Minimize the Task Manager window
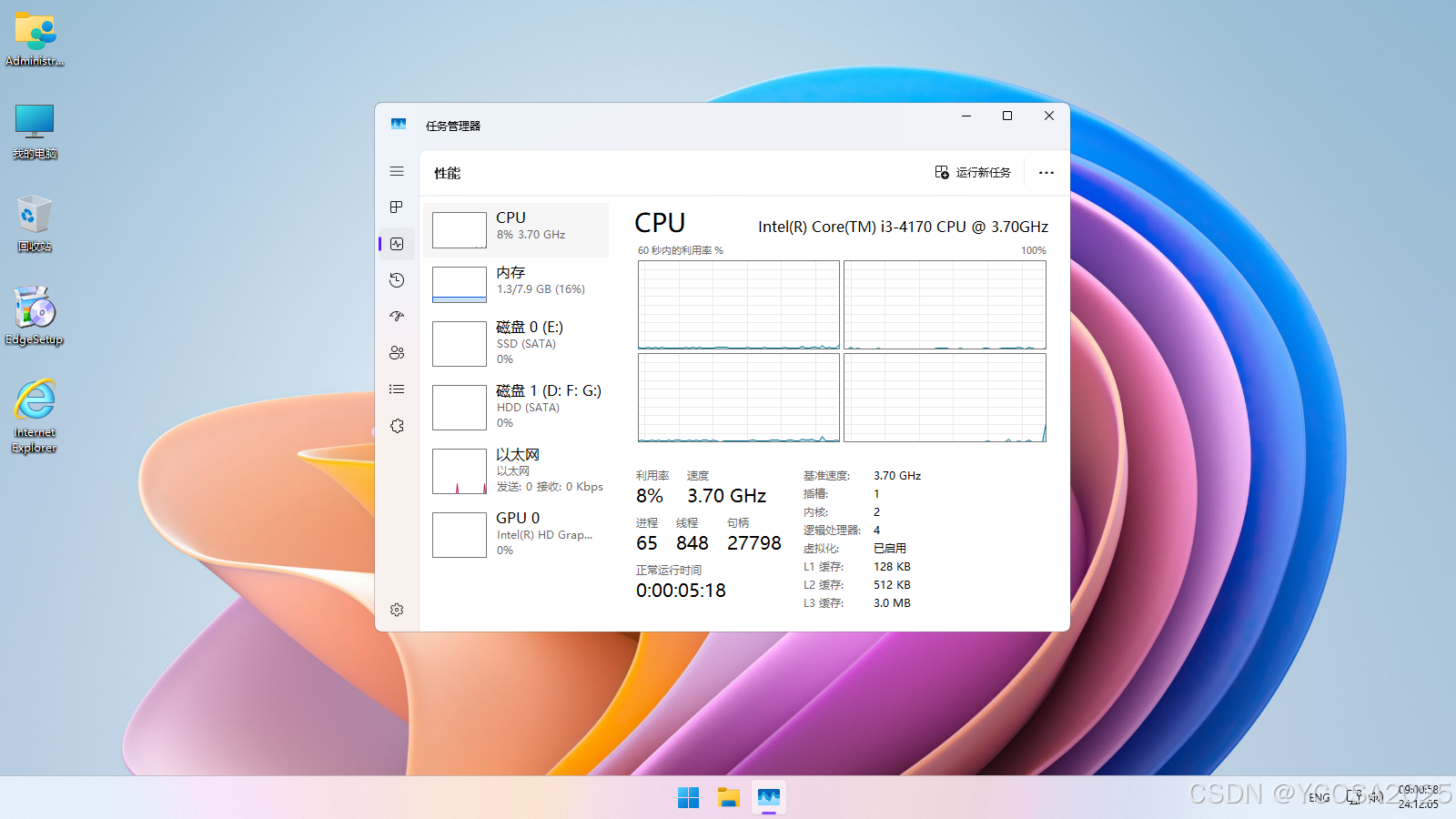 (966, 116)
